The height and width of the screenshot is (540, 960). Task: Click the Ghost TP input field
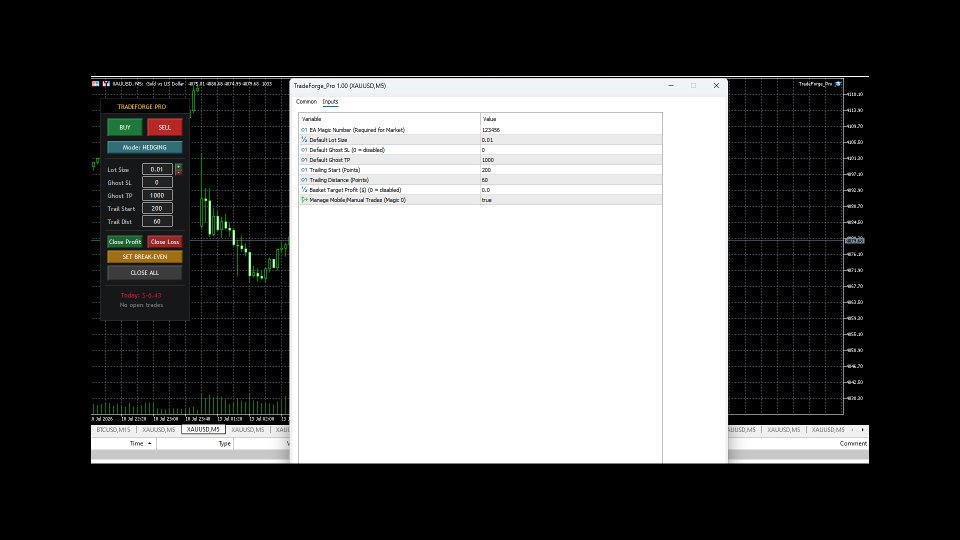(x=157, y=195)
